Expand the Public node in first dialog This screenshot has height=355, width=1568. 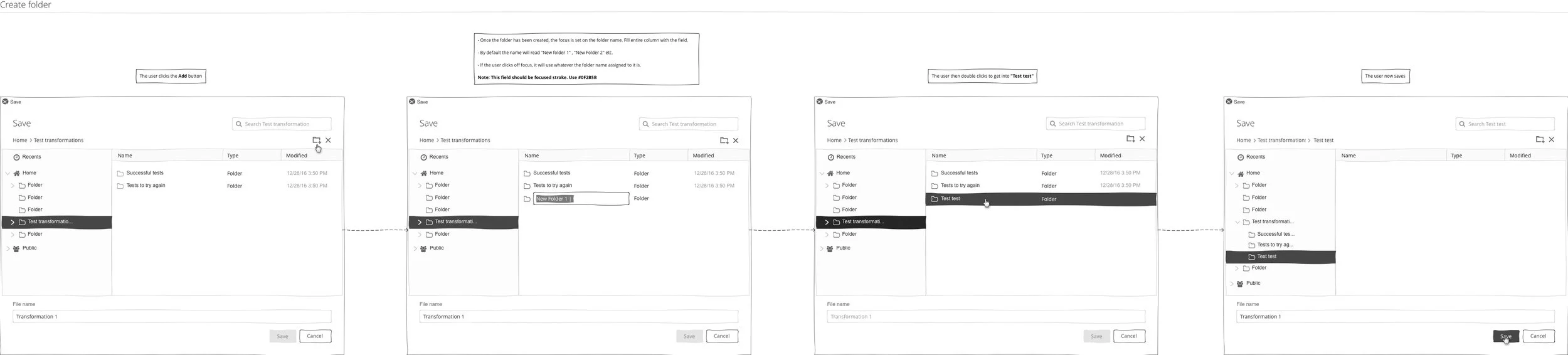8,248
